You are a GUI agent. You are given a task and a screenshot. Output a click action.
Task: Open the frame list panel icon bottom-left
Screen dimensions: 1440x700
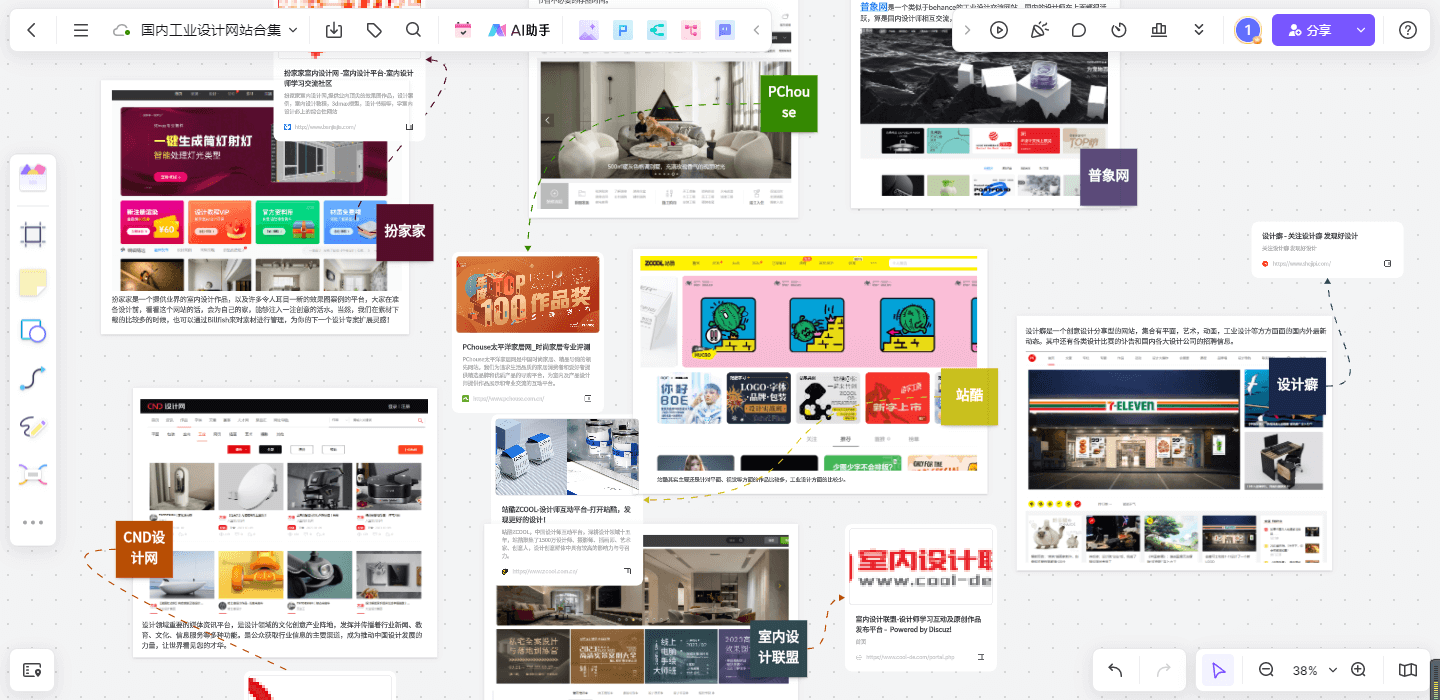(32, 670)
